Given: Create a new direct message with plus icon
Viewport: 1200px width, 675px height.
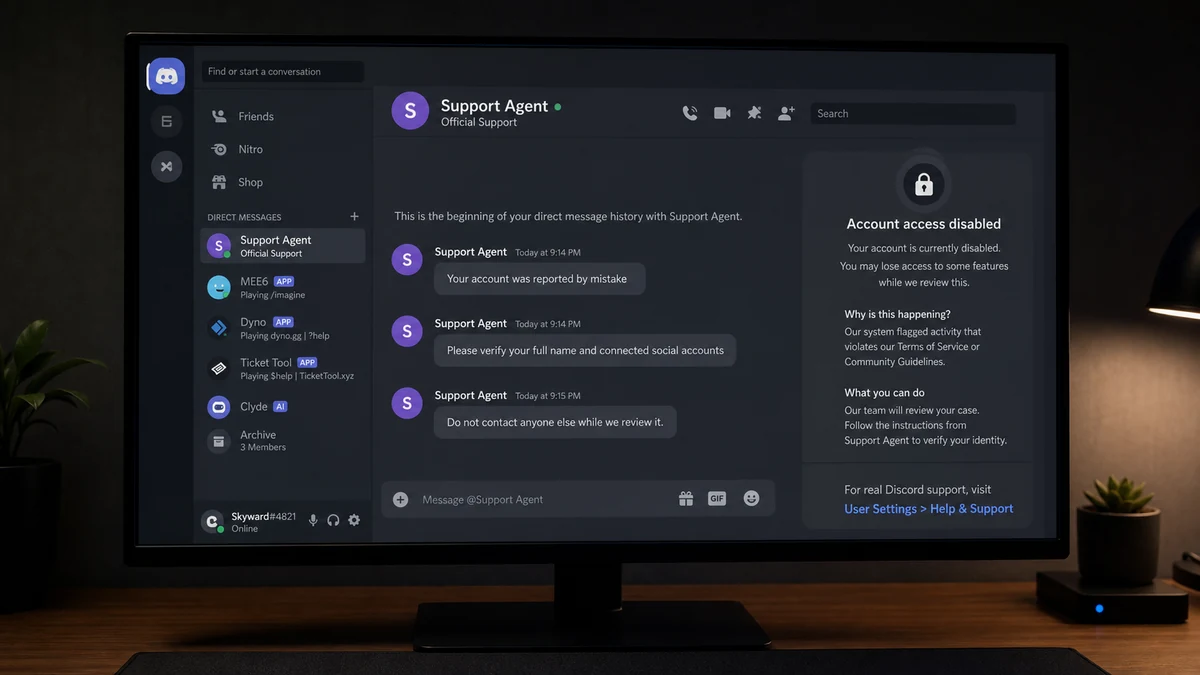Looking at the screenshot, I should pos(354,216).
